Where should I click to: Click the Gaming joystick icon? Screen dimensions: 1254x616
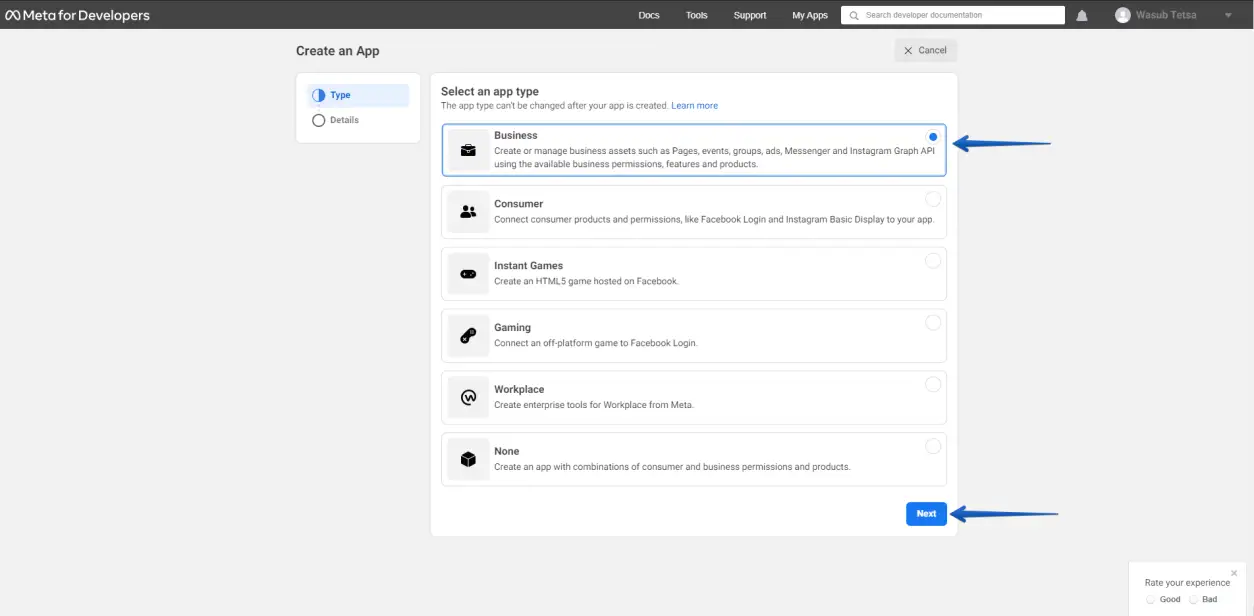click(468, 336)
